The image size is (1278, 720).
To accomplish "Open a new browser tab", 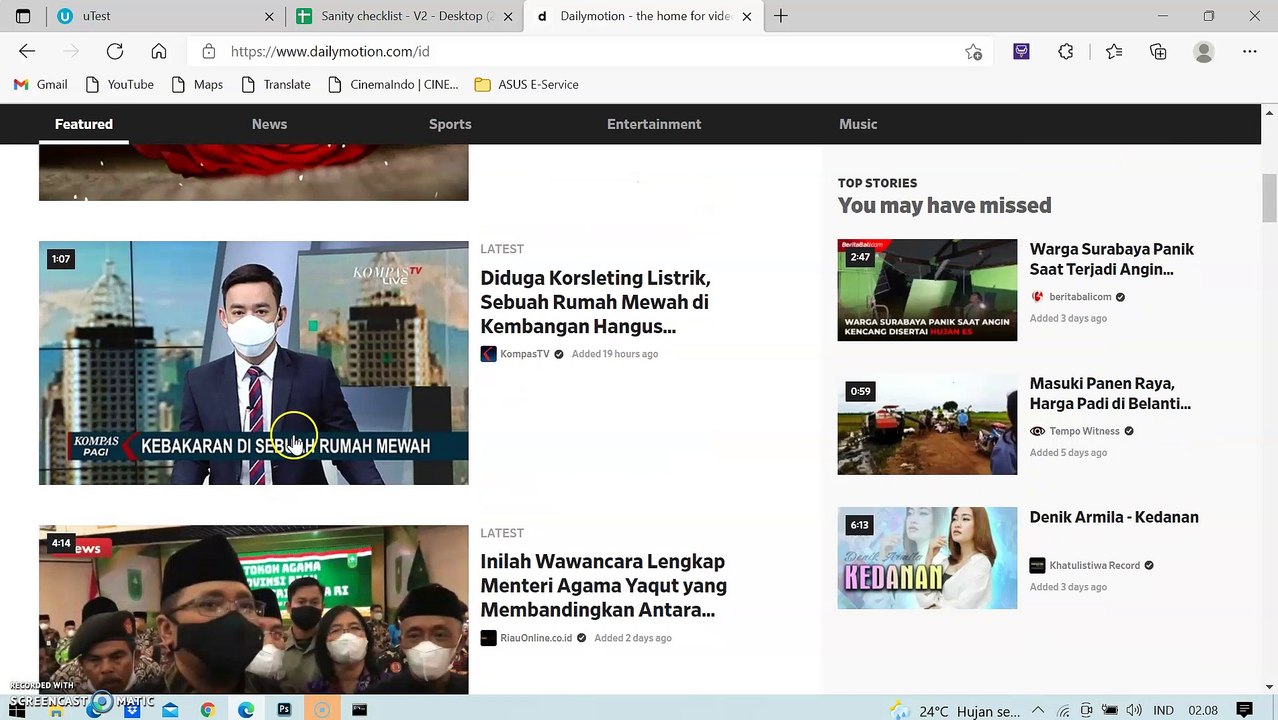I will coord(781,16).
